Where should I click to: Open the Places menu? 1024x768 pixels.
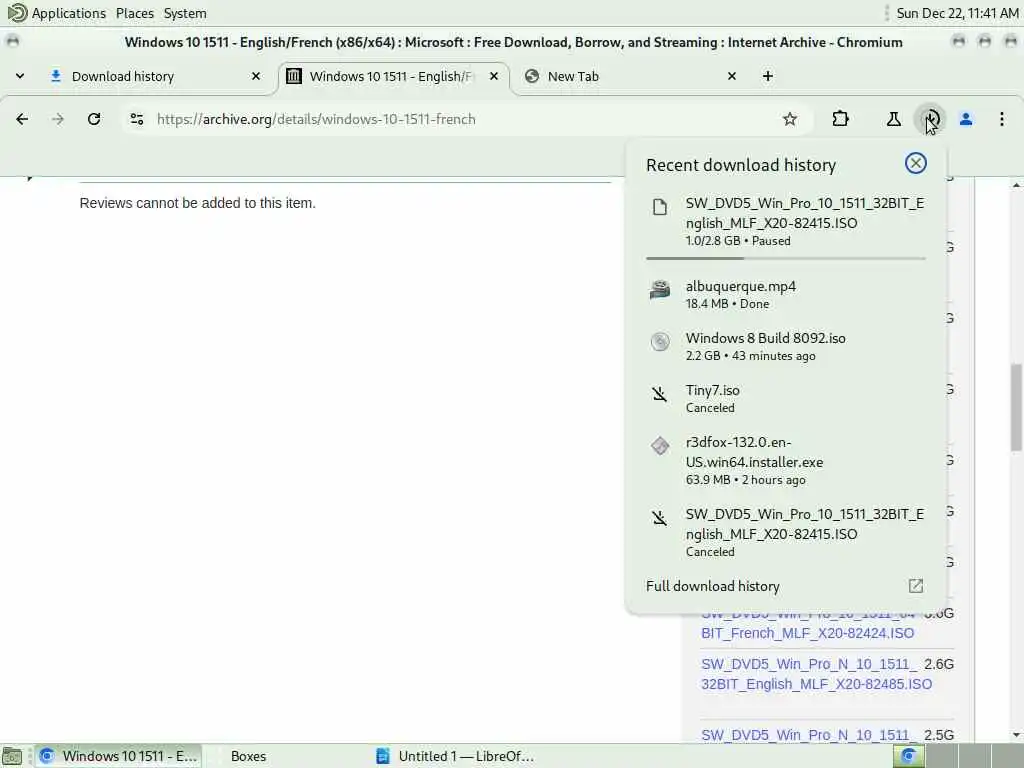(x=135, y=13)
